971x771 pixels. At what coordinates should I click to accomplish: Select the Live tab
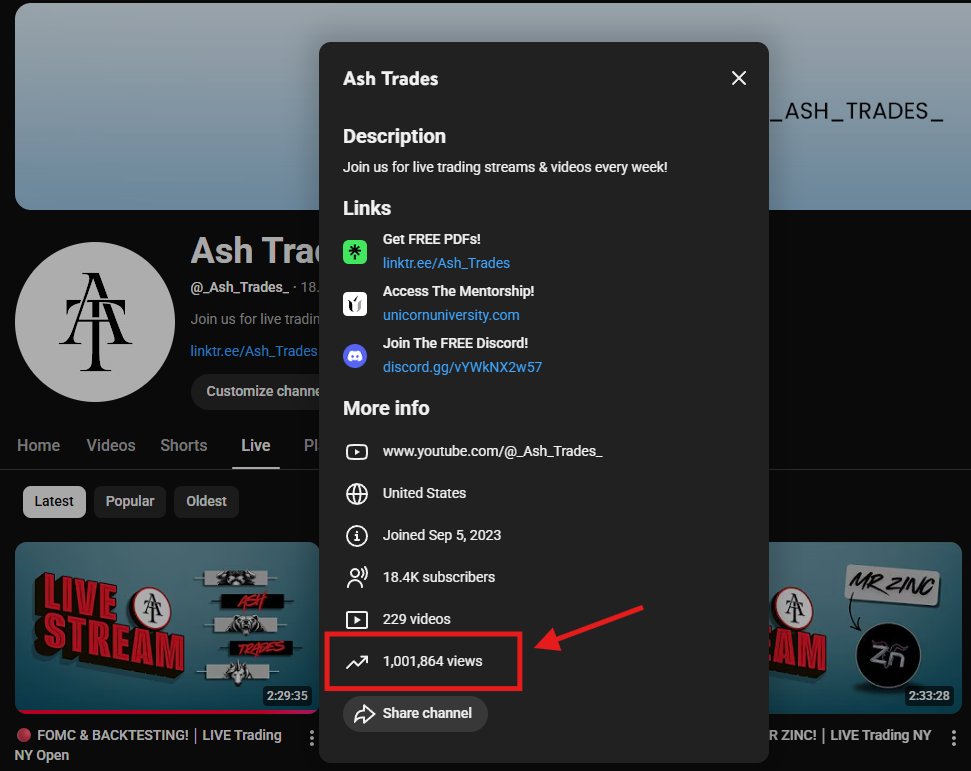click(256, 445)
